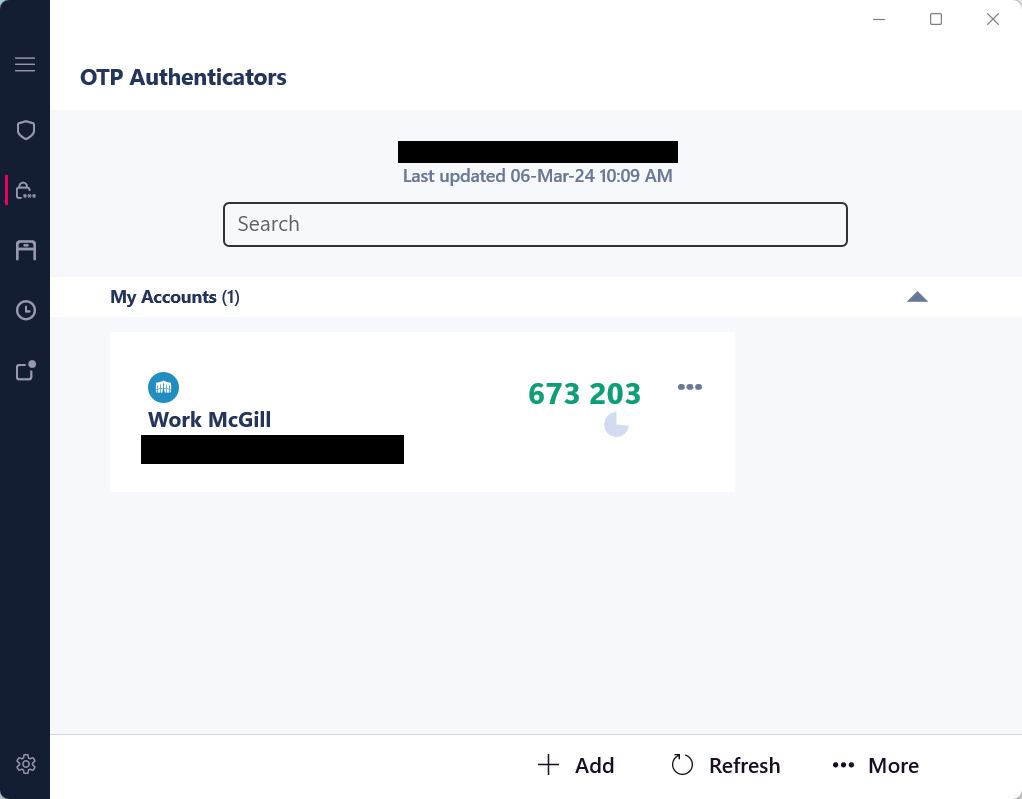Click the notification square icon in sidebar
1022x799 pixels.
[x=26, y=371]
